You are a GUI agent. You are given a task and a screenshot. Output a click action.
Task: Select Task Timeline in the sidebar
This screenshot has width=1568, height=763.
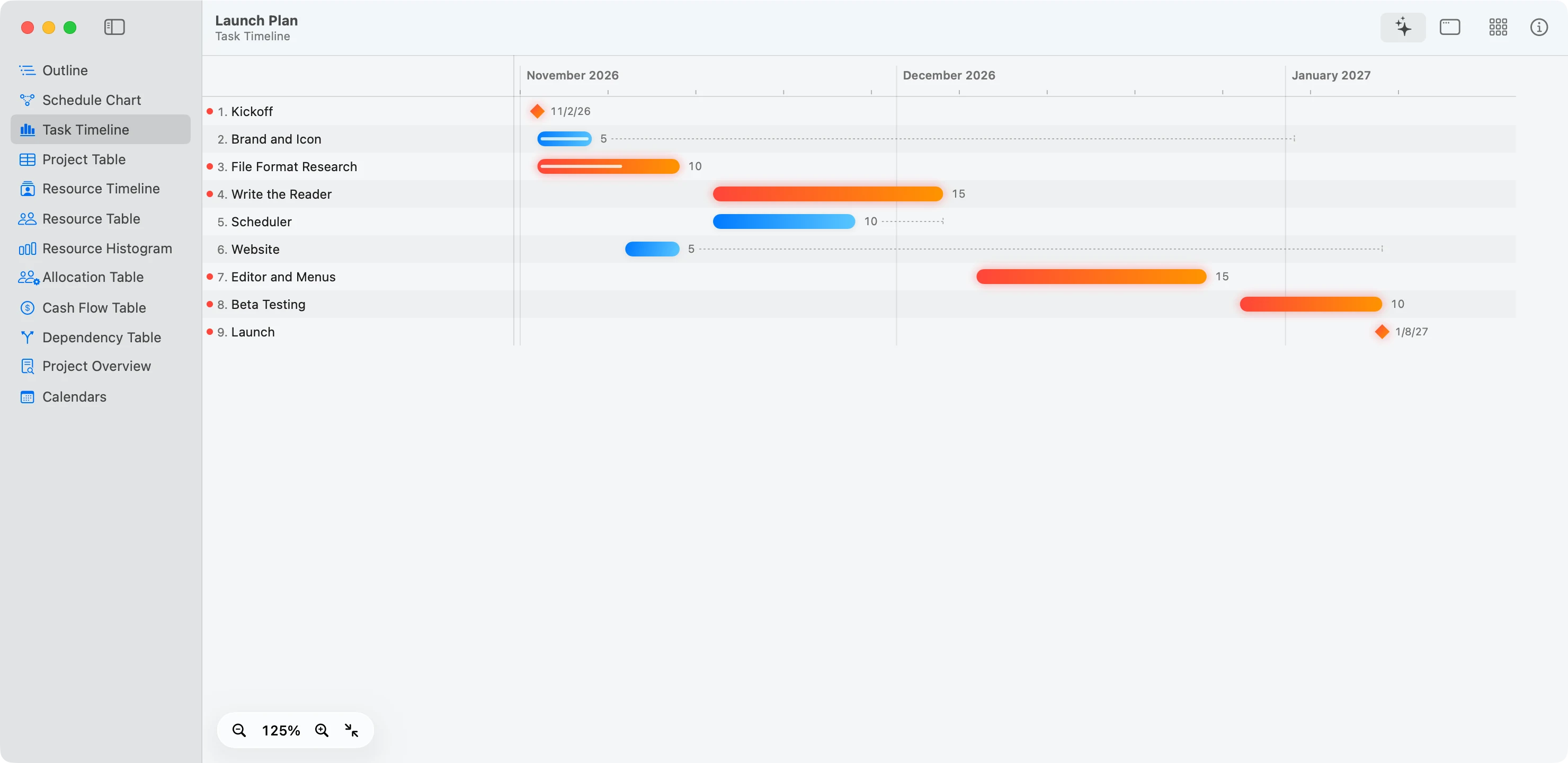101,130
